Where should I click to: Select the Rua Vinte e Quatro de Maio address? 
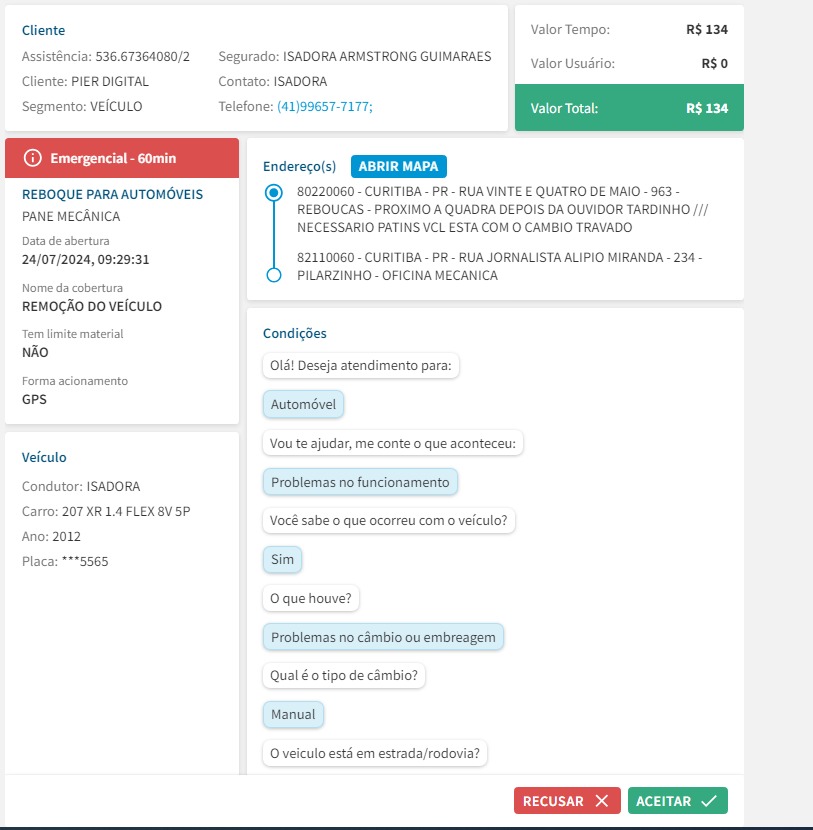(x=490, y=209)
